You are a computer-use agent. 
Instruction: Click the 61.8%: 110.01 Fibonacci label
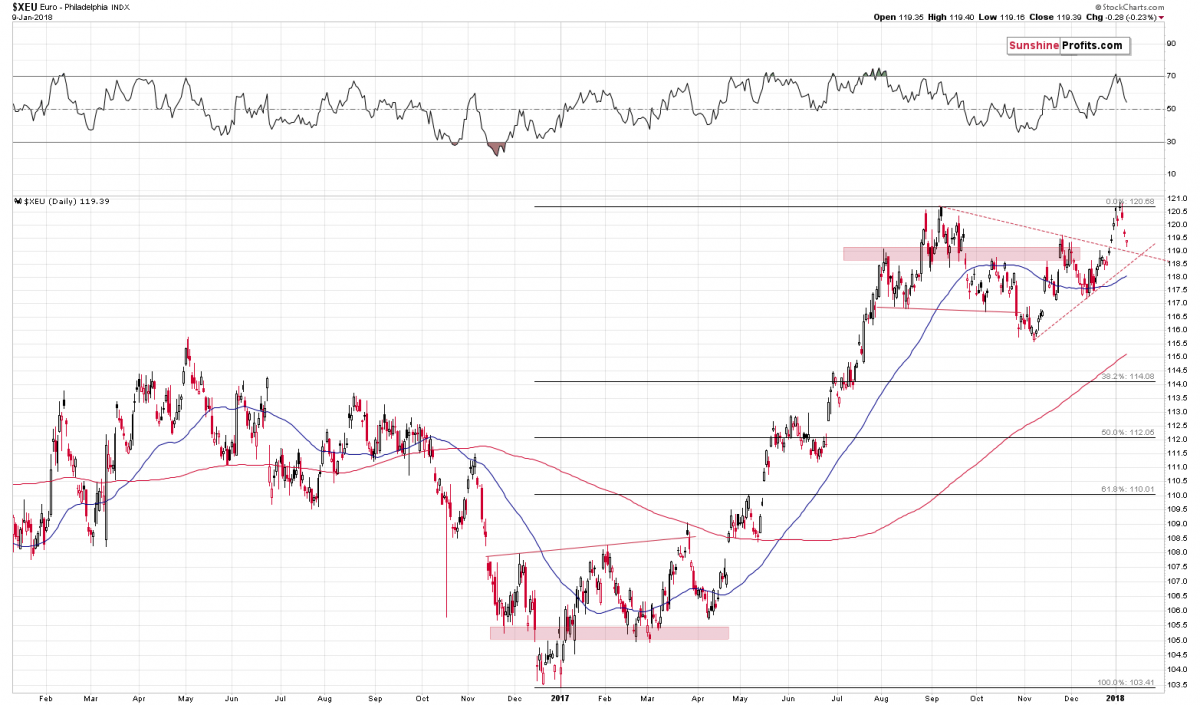click(x=1127, y=490)
